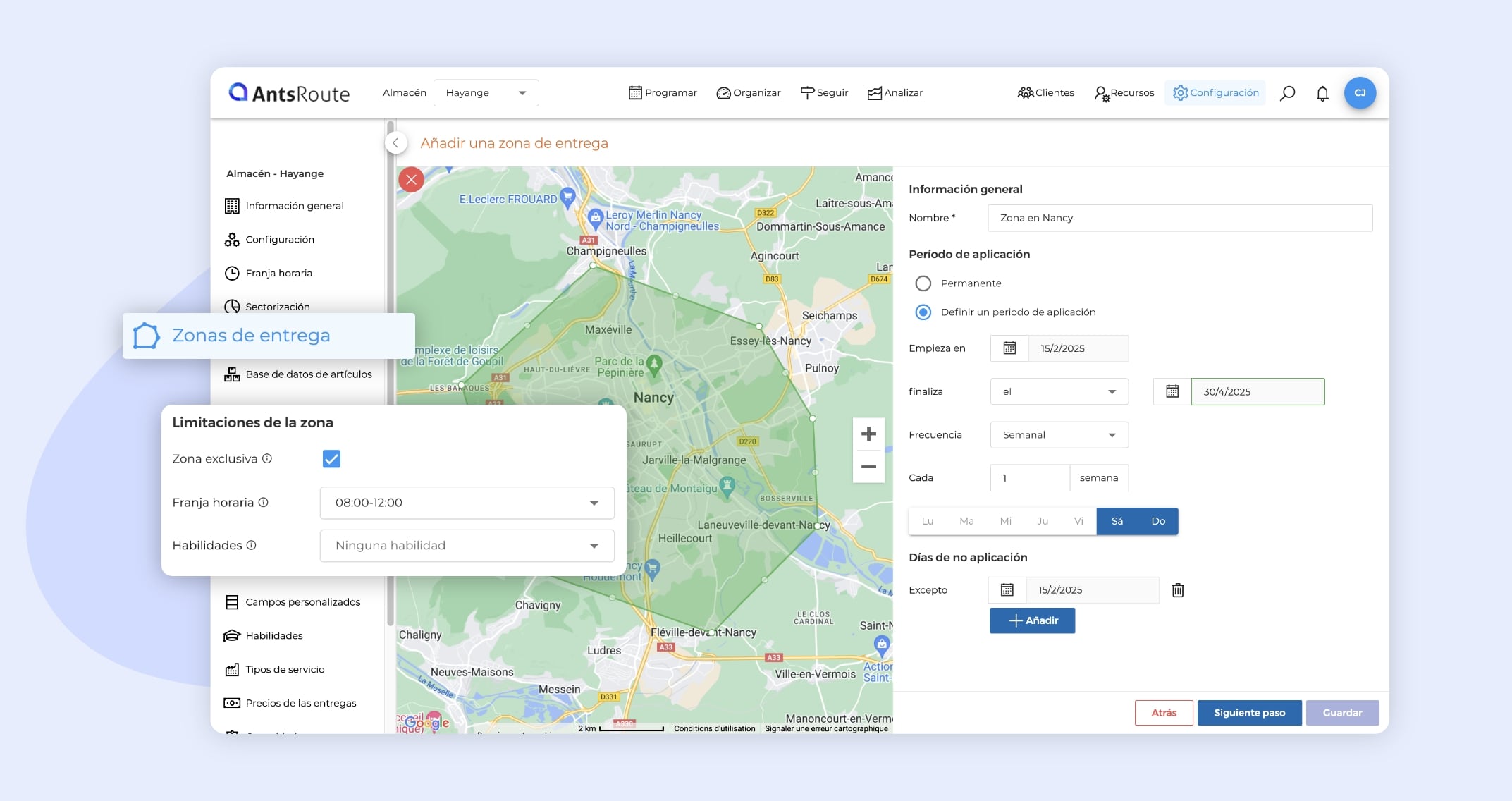Screen dimensions: 1512x801
Task: Open the Franja horaria 08:00-12:00 dropdown
Action: click(x=467, y=503)
